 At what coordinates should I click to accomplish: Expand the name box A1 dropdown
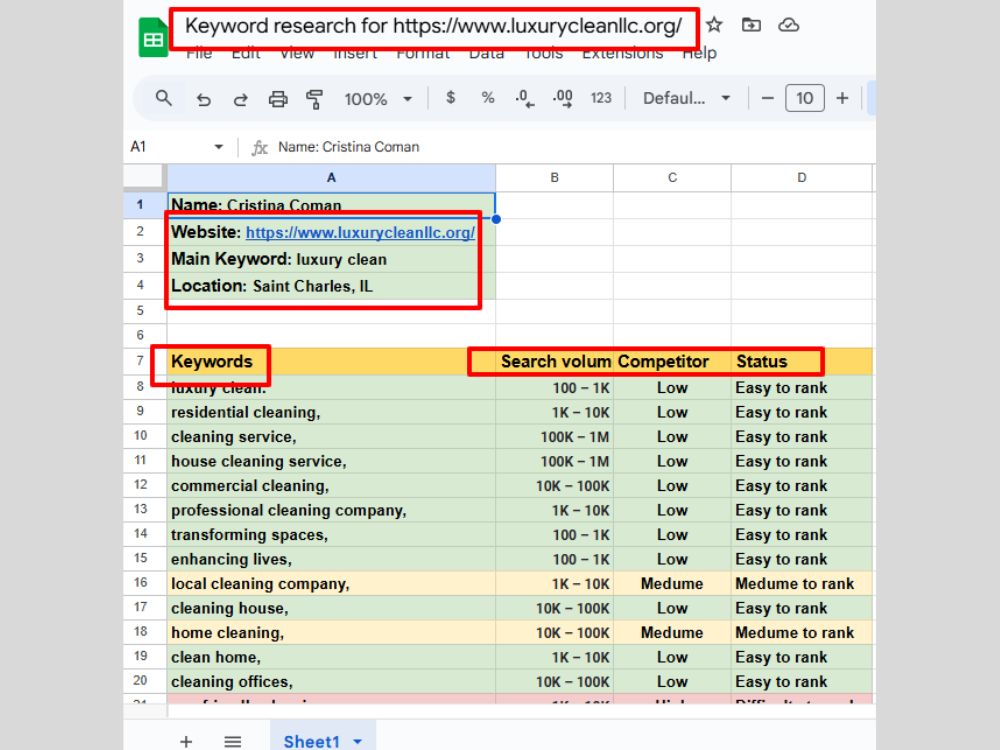coord(219,147)
